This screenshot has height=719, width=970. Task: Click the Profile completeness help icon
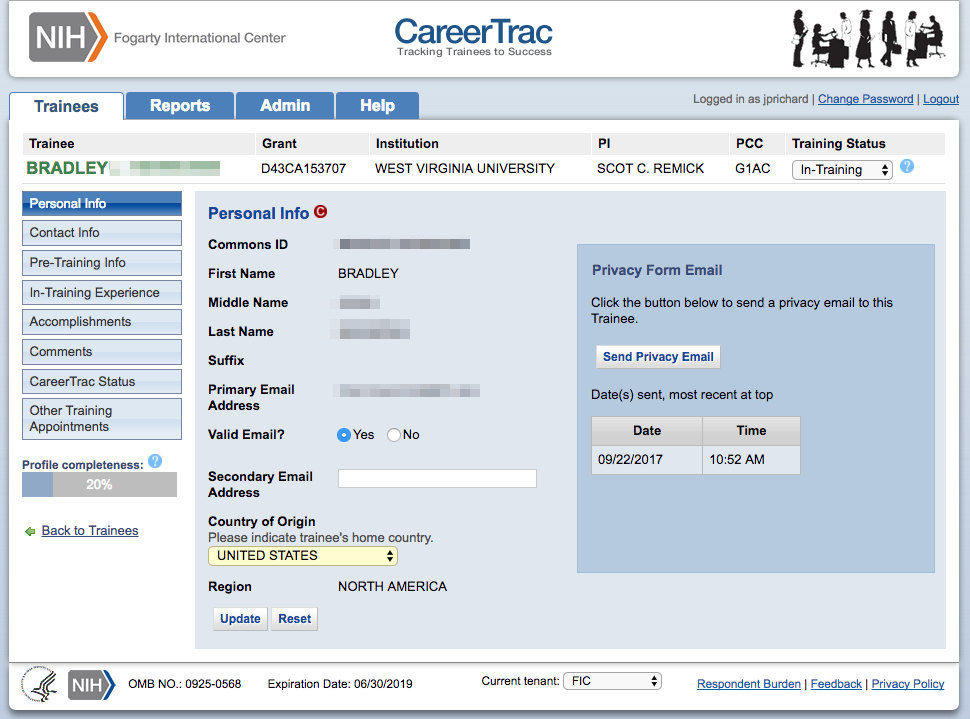tap(155, 461)
